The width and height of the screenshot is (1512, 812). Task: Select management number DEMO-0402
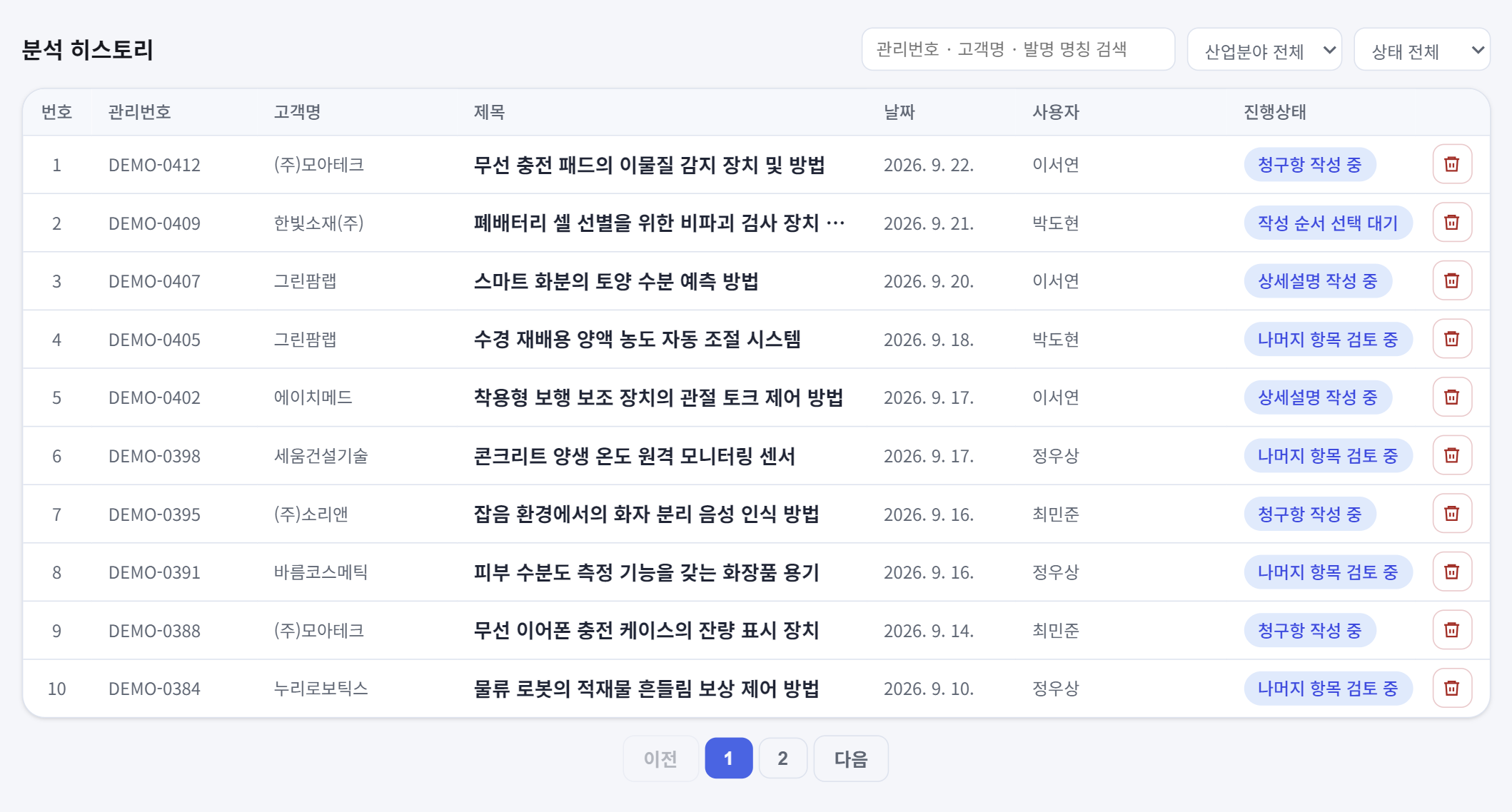(x=154, y=397)
